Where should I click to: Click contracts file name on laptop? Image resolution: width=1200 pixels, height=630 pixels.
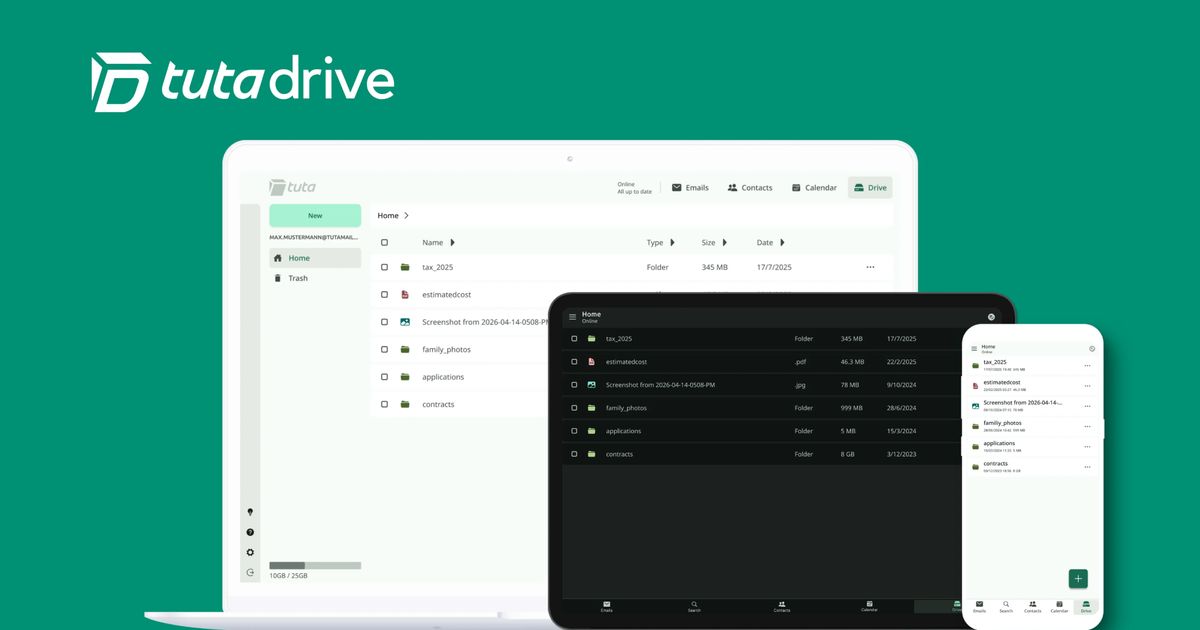coord(438,404)
